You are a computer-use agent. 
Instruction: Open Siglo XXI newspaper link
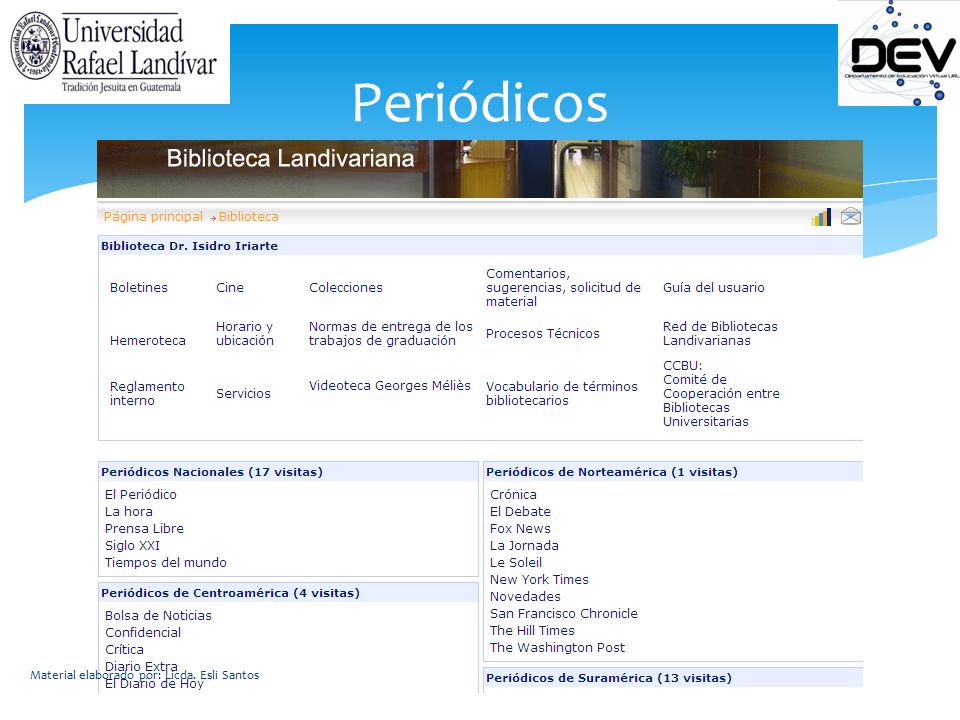(132, 546)
